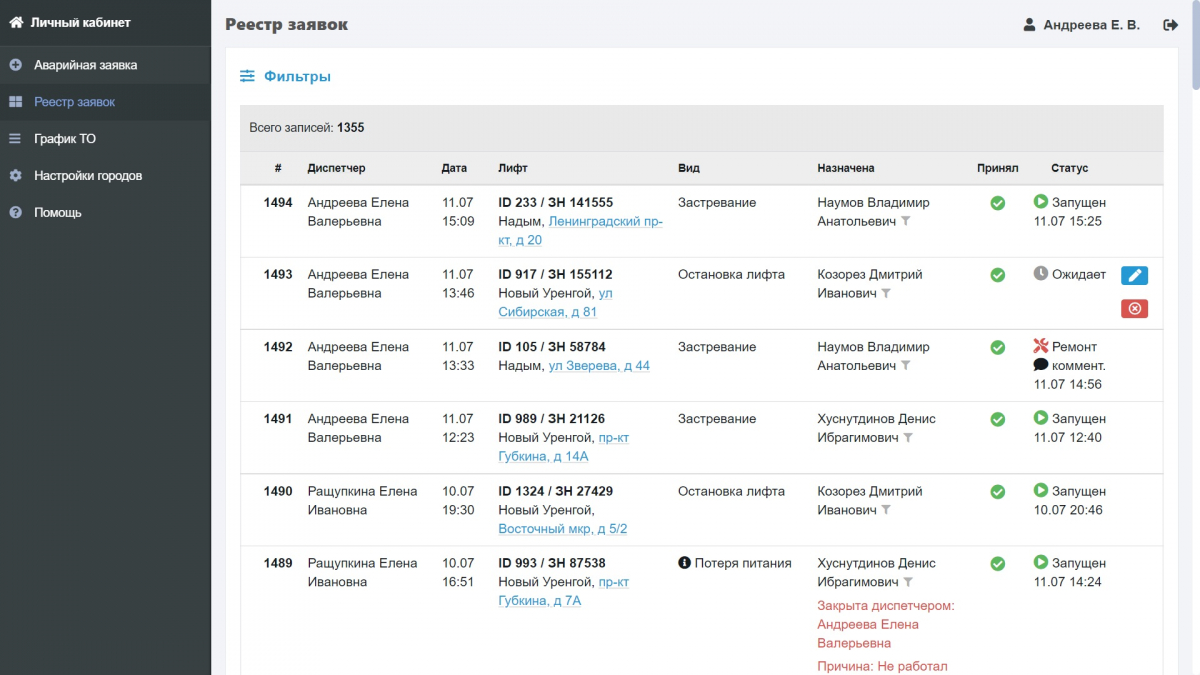Image resolution: width=1200 pixels, height=675 pixels.
Task: Click the green accepted checkmark in row 1492
Action: [x=997, y=347]
